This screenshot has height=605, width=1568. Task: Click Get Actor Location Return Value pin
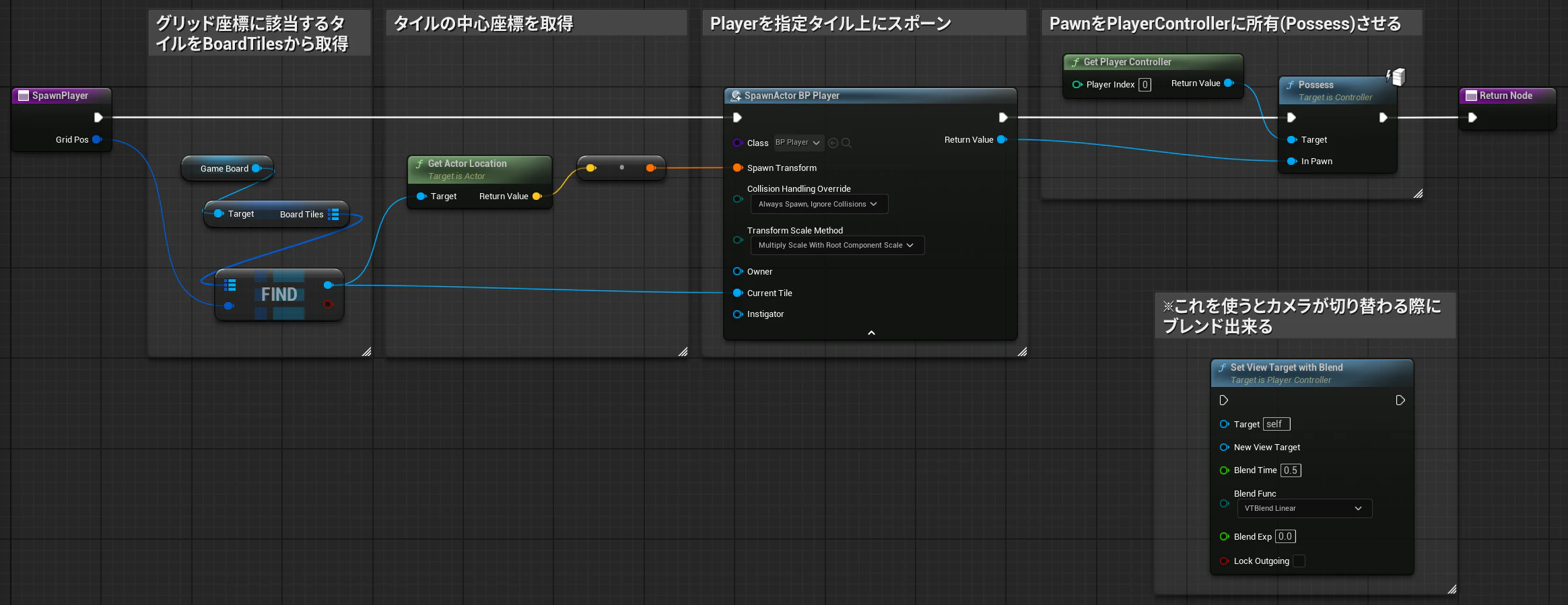[x=537, y=197]
